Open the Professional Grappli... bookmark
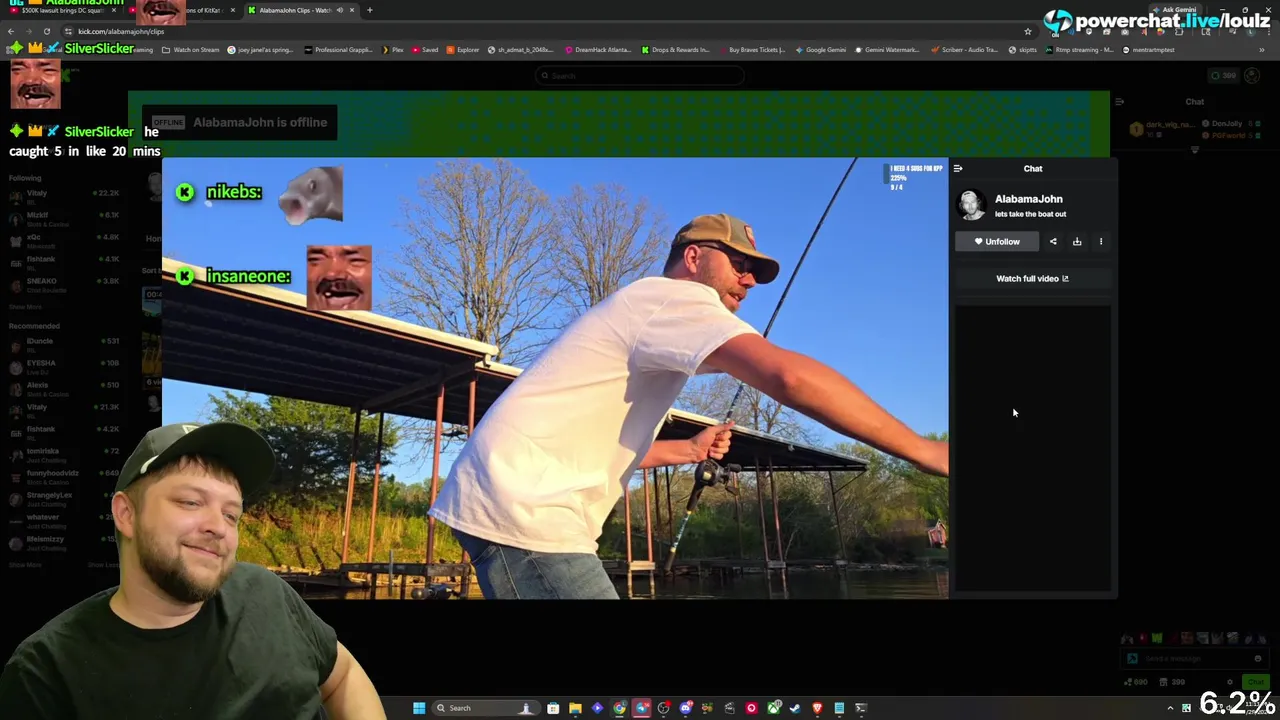1280x720 pixels. (x=338, y=50)
